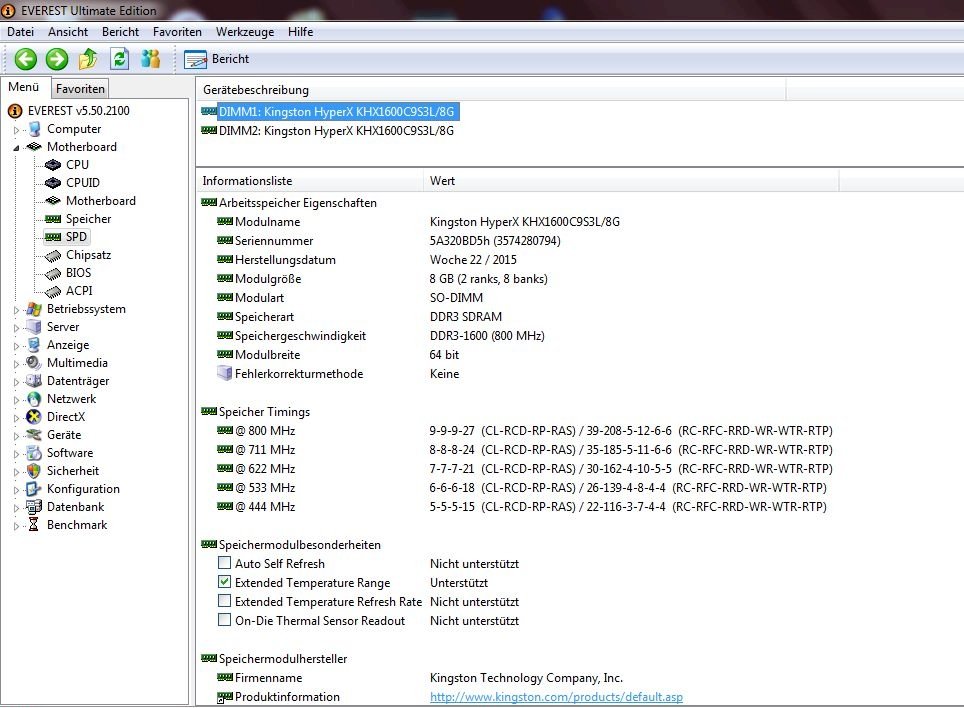Expand the Computer tree node
The image size is (964, 708).
(x=16, y=130)
